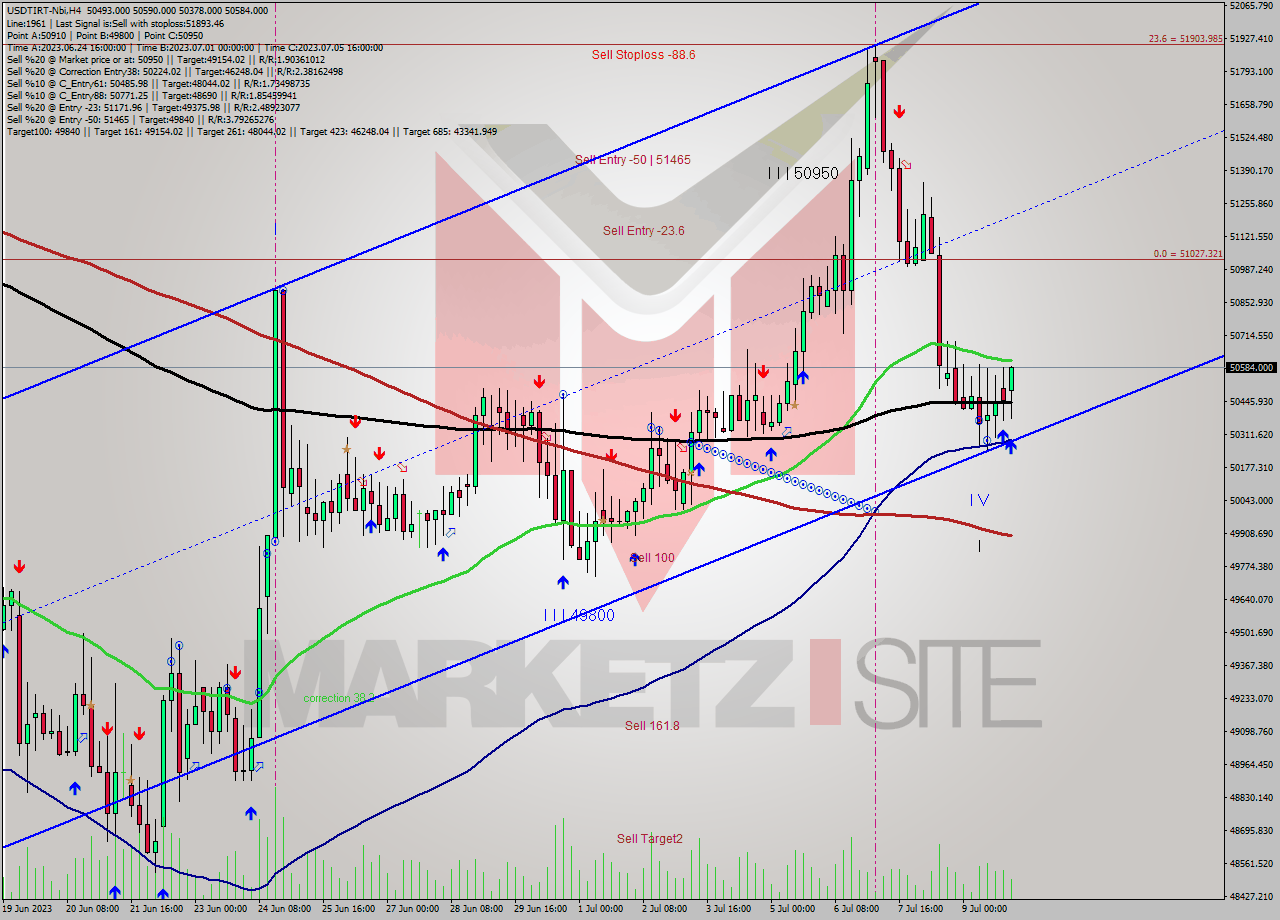
Task: Click price axis value 48695.830
Action: (1252, 831)
